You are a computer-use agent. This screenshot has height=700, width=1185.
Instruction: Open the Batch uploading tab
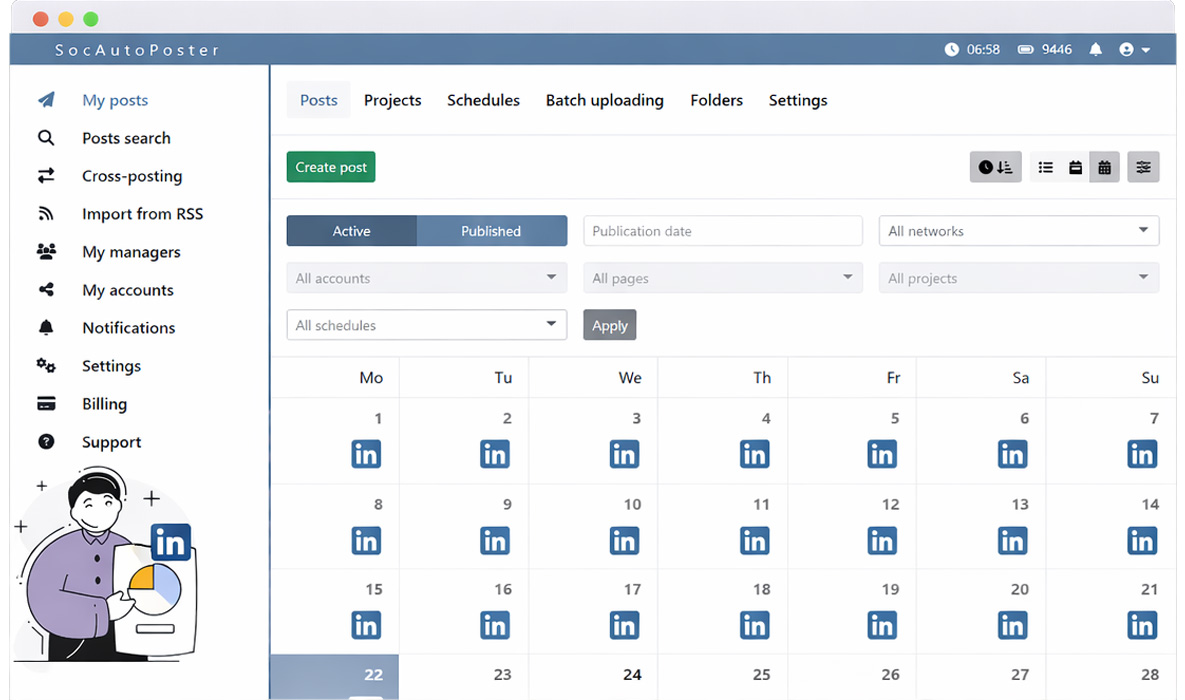click(604, 100)
